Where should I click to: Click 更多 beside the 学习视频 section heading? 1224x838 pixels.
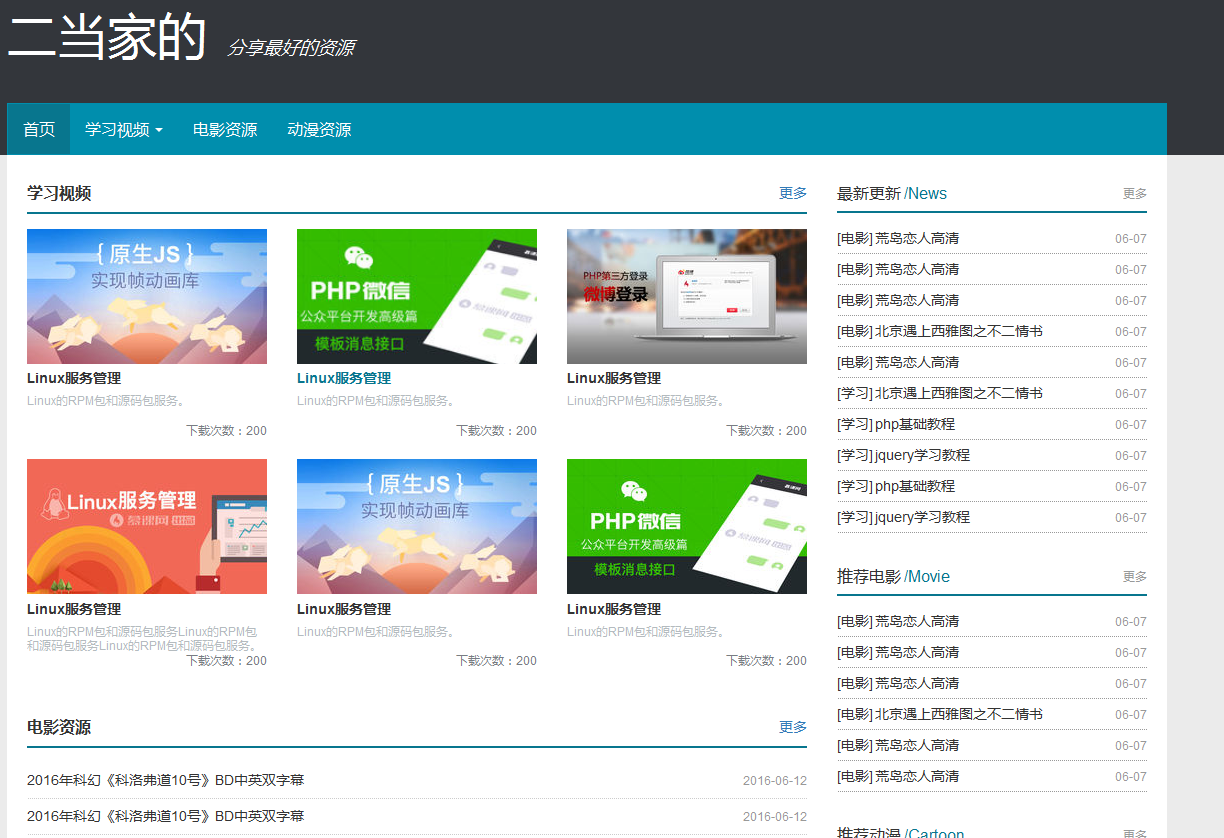793,193
